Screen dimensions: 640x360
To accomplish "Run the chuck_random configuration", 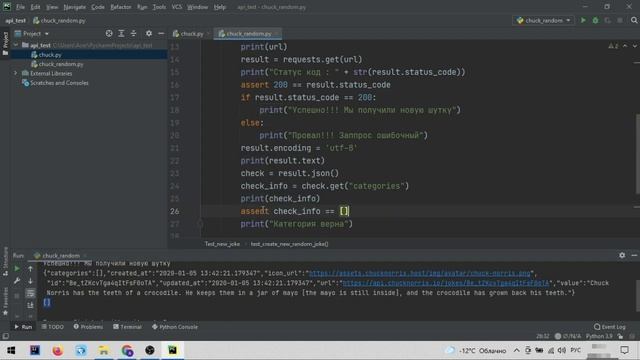I will (583, 20).
